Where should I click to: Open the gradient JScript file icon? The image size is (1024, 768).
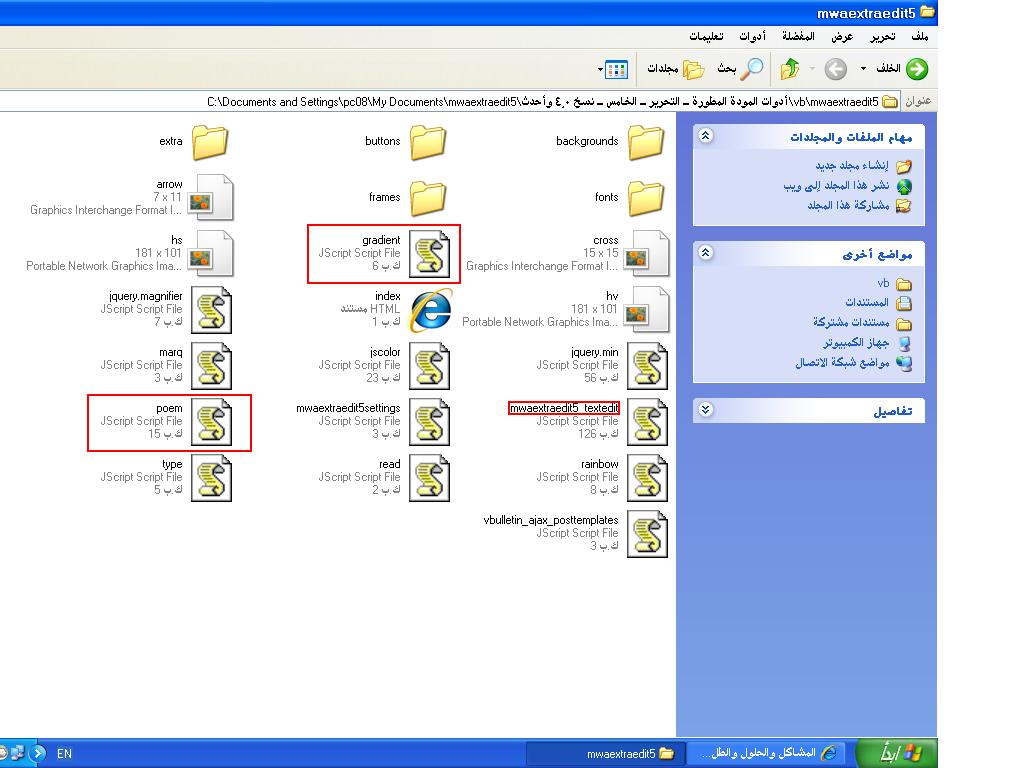[x=430, y=254]
